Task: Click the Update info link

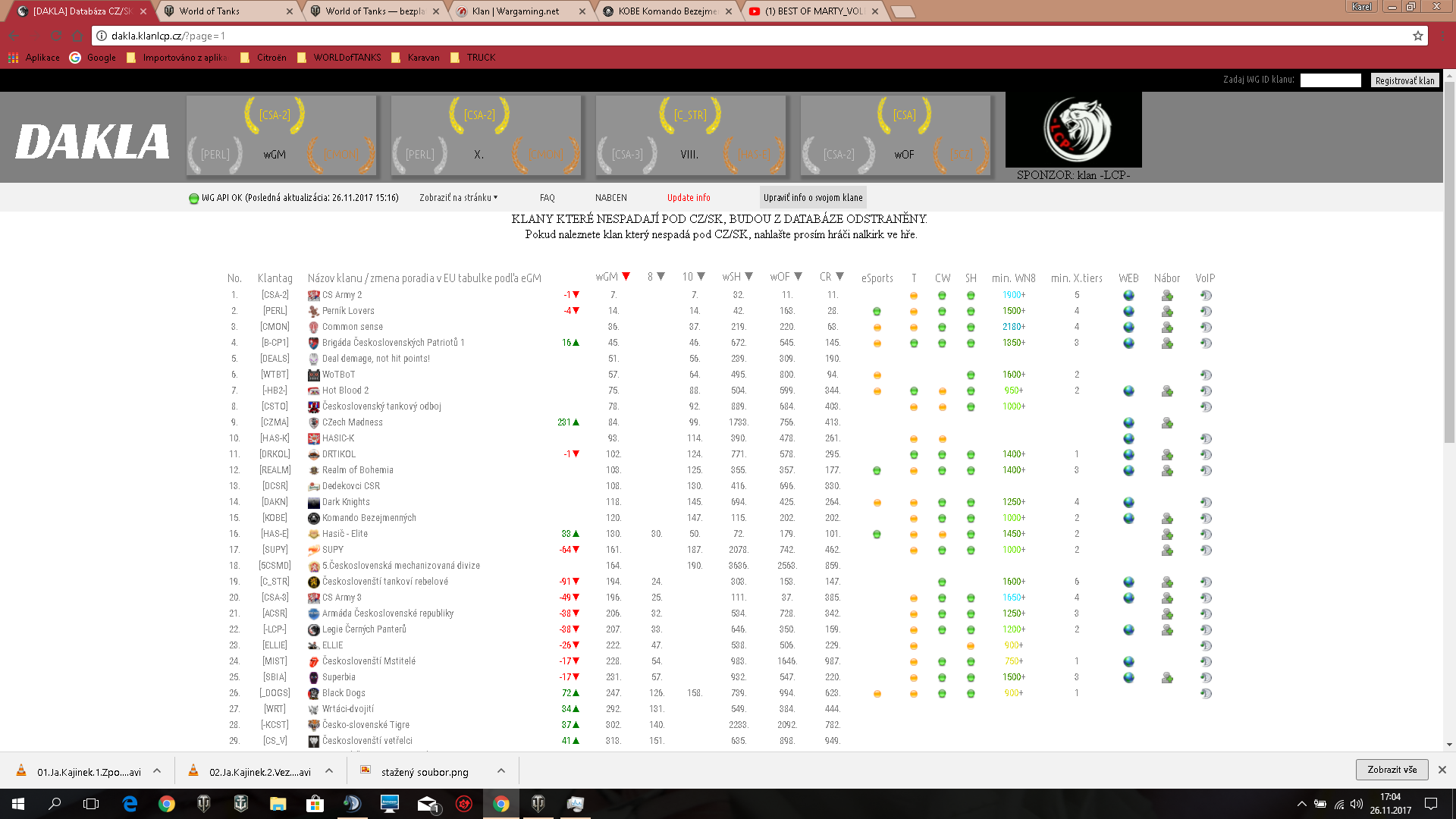Action: [689, 198]
